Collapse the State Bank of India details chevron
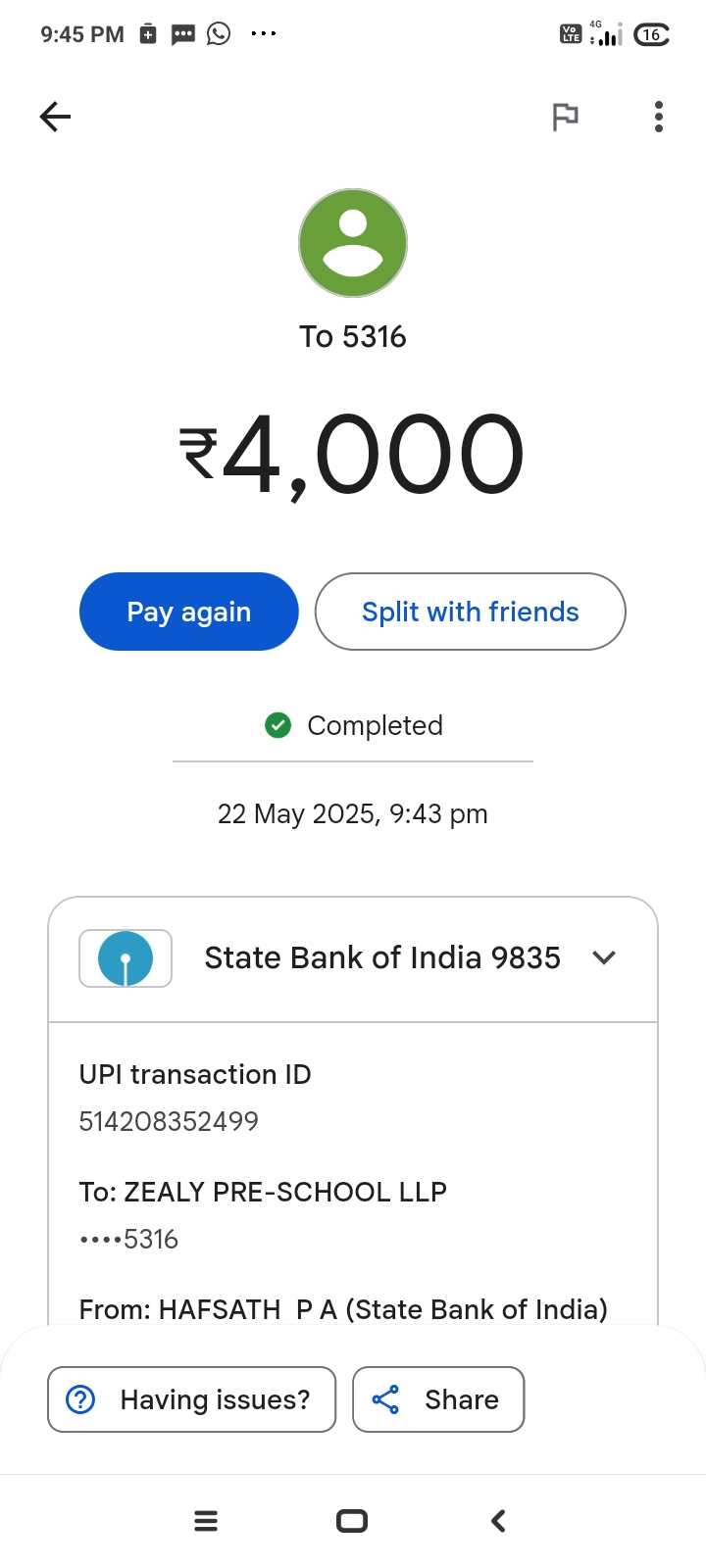Image resolution: width=706 pixels, height=1568 pixels. (x=604, y=958)
